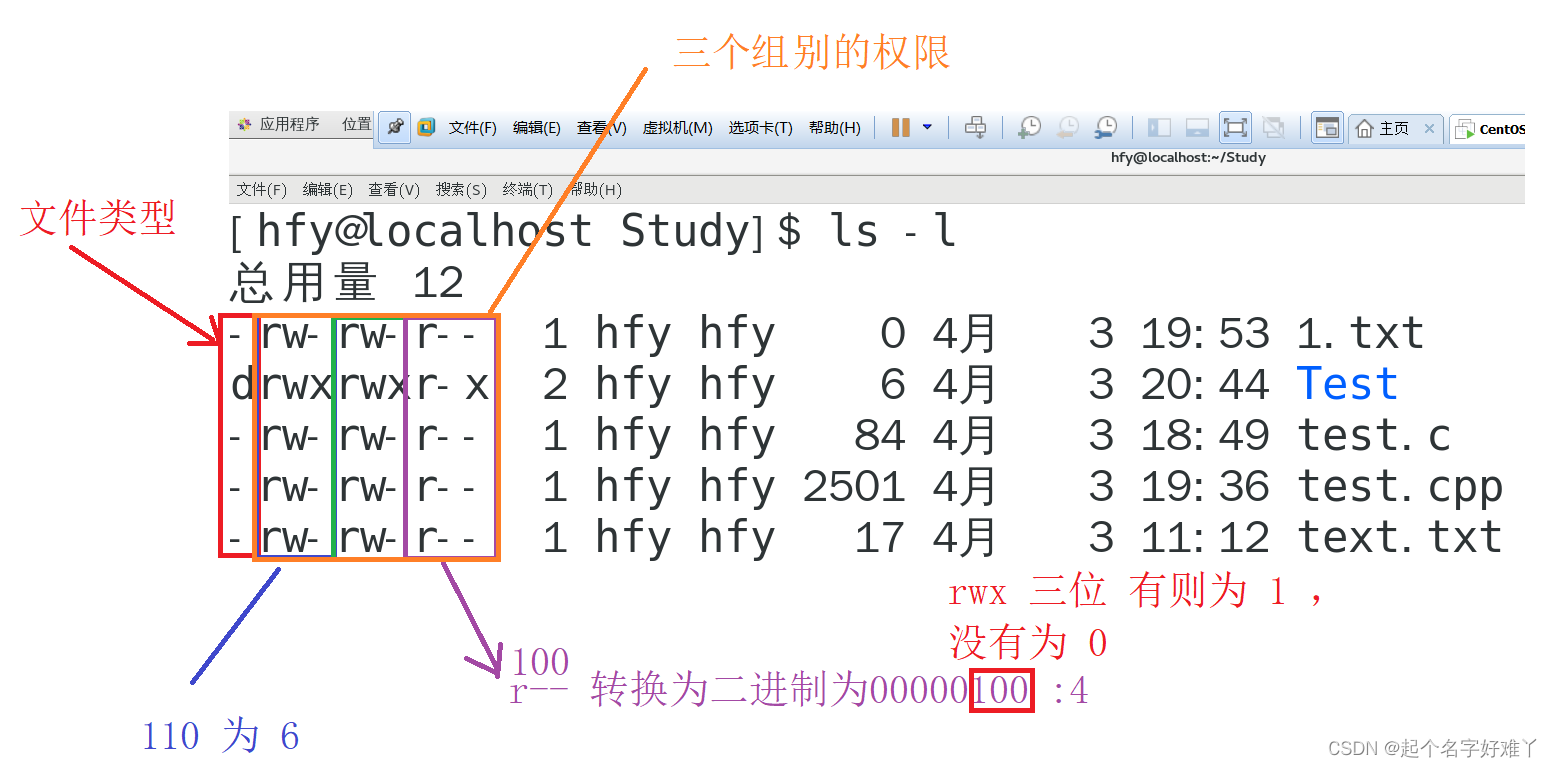Click the file name 1.txt

(x=1360, y=334)
